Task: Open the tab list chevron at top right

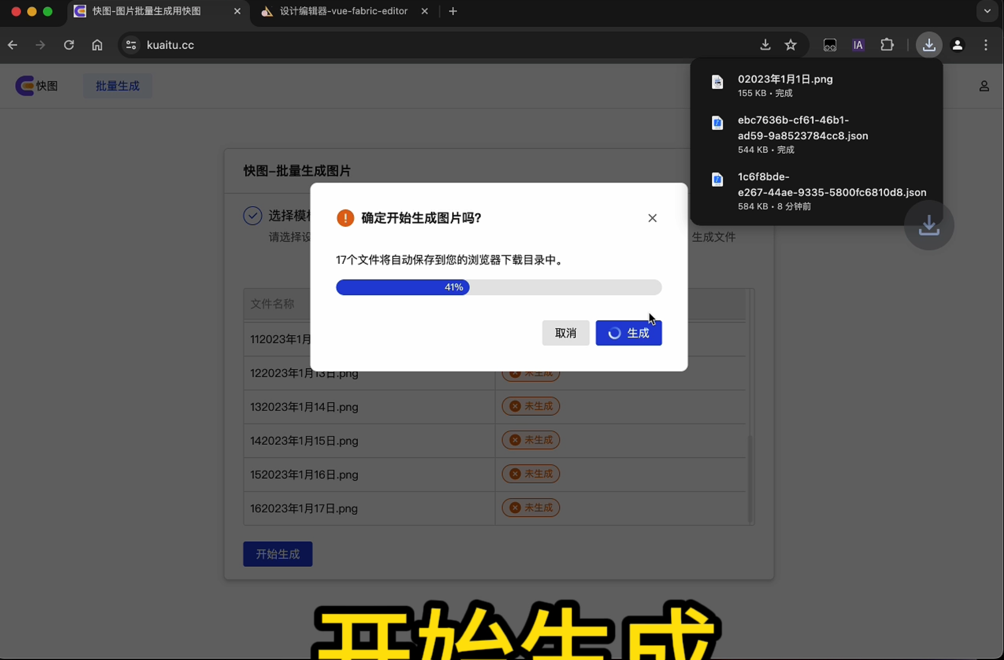Action: (x=987, y=11)
